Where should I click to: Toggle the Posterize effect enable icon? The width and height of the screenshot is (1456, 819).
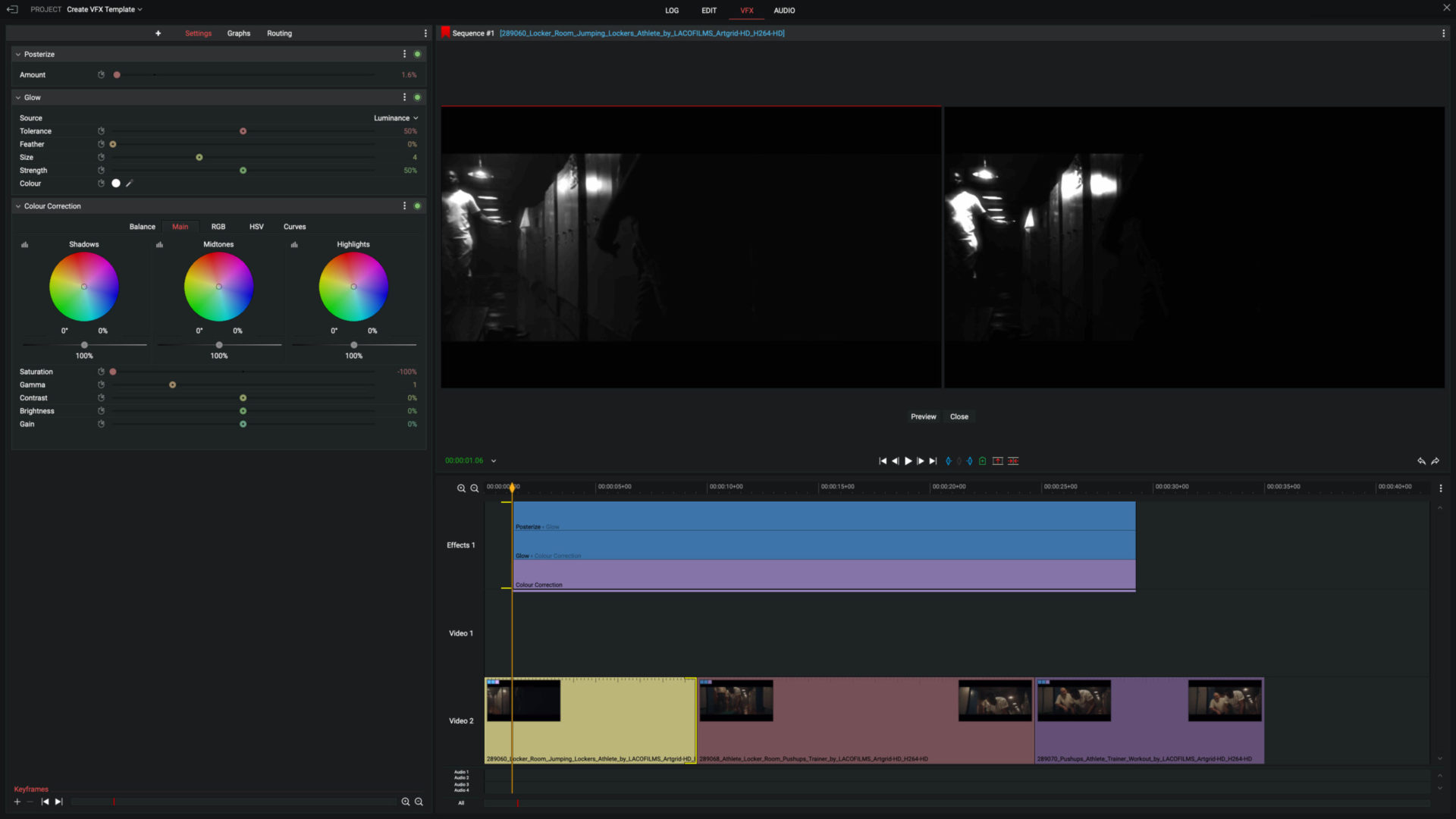pyautogui.click(x=418, y=54)
